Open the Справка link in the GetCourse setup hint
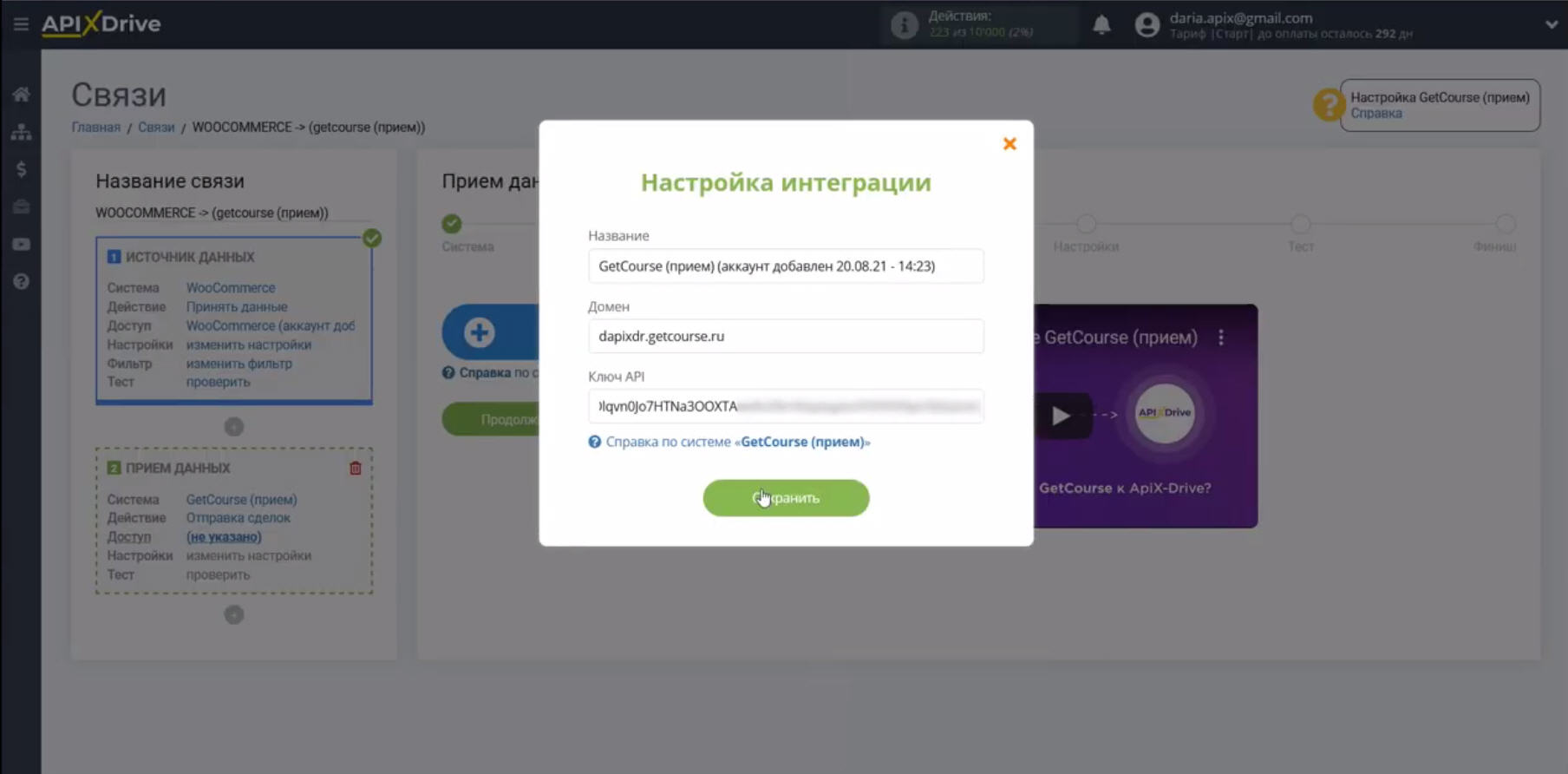Image resolution: width=1568 pixels, height=774 pixels. (1375, 114)
